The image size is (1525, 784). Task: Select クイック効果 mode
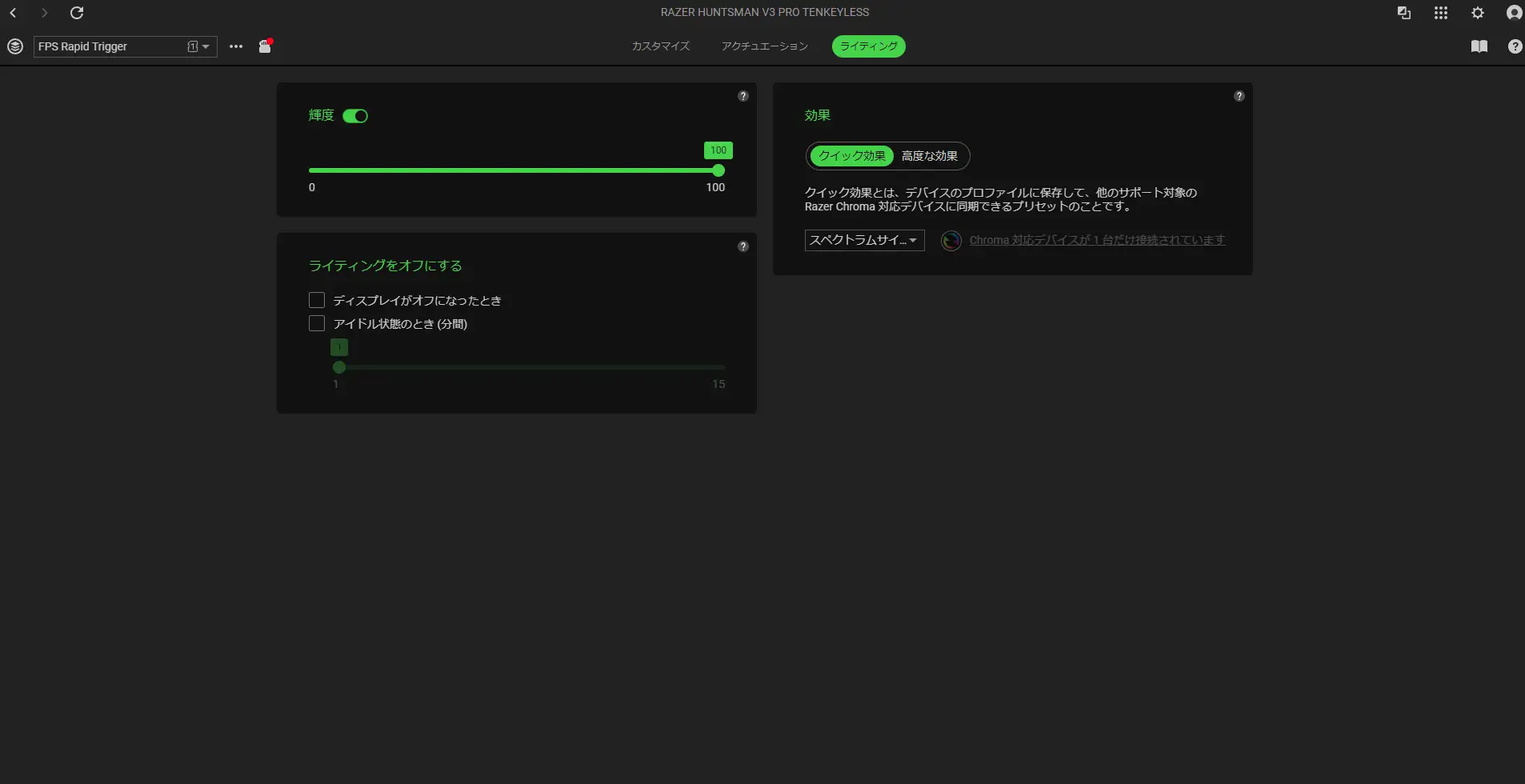pyautogui.click(x=852, y=156)
